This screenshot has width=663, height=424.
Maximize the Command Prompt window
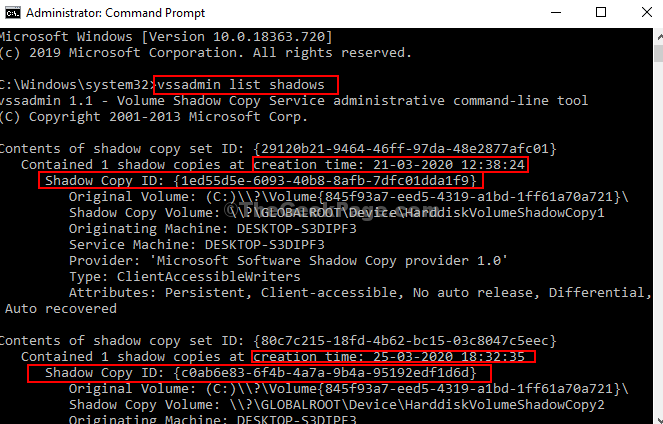click(x=599, y=13)
